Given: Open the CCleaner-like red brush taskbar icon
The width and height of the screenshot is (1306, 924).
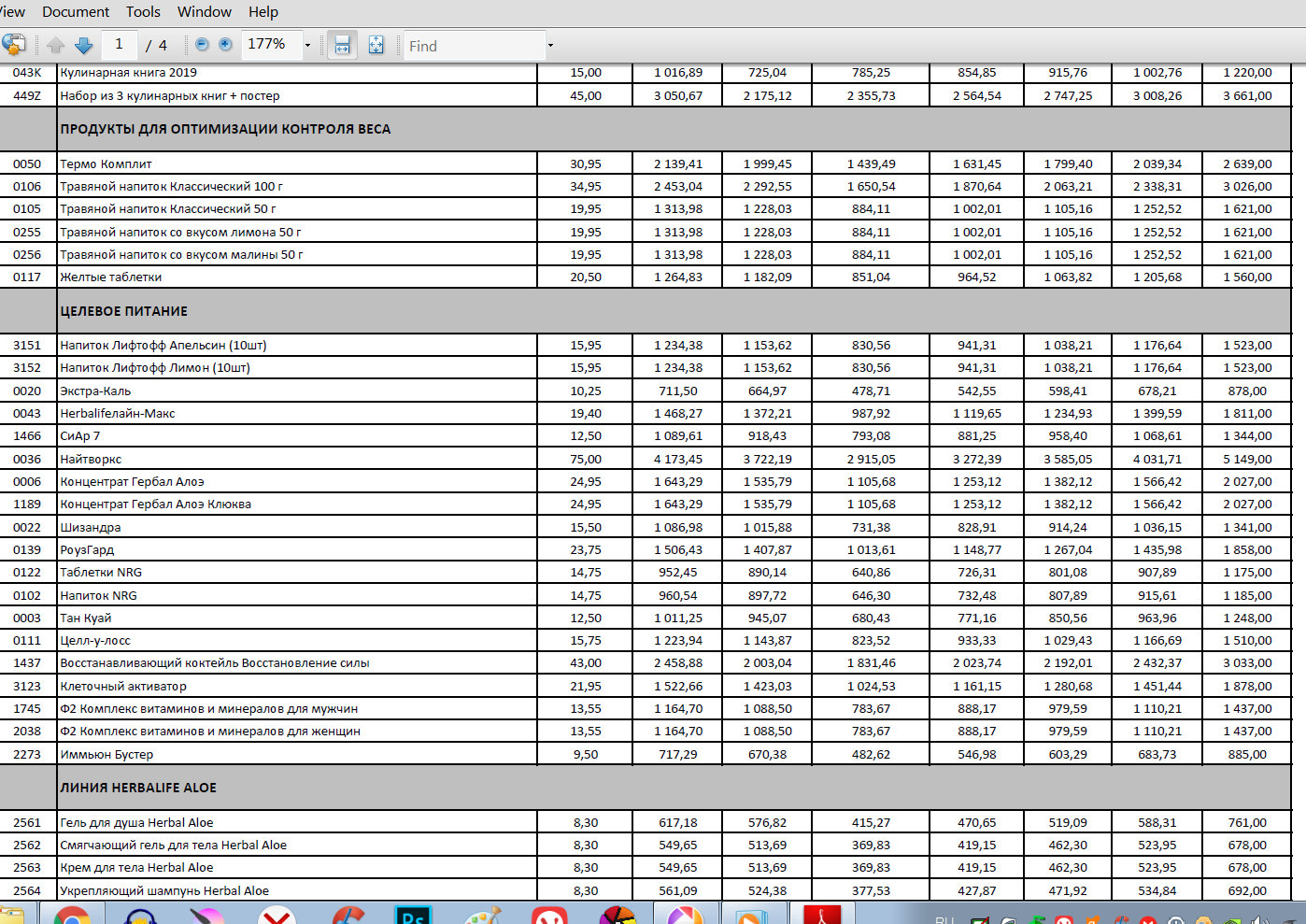Looking at the screenshot, I should pyautogui.click(x=348, y=915).
